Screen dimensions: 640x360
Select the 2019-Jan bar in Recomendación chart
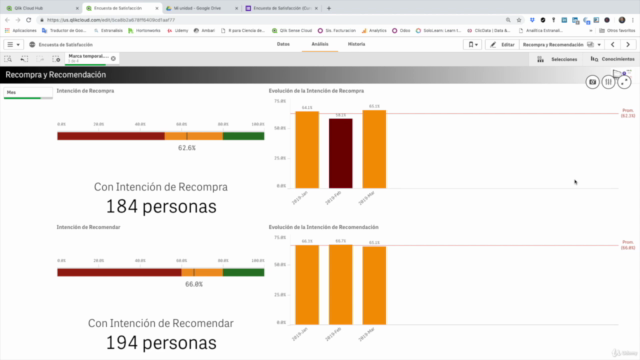pyautogui.click(x=307, y=285)
